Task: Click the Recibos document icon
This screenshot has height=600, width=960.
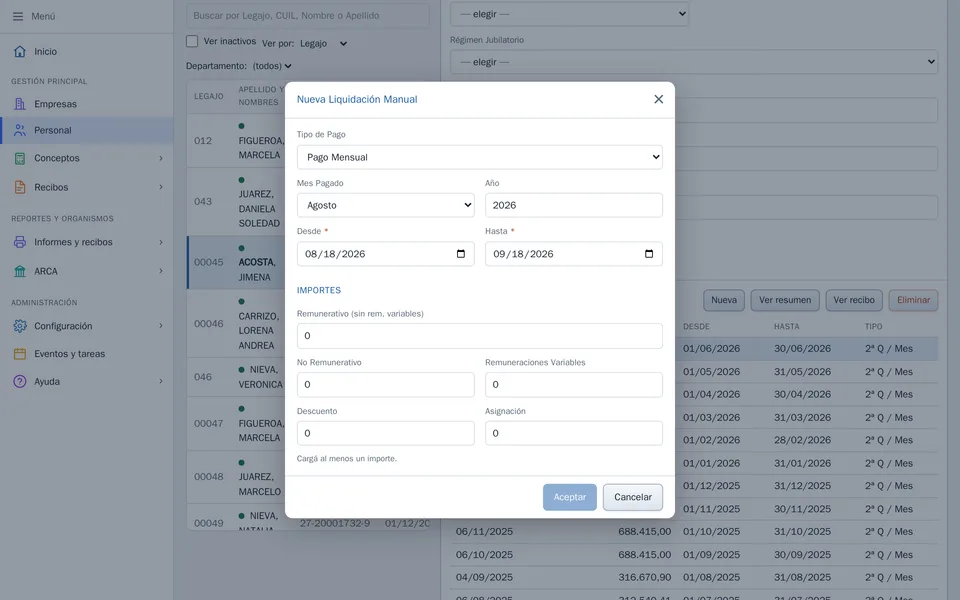Action: (x=20, y=187)
